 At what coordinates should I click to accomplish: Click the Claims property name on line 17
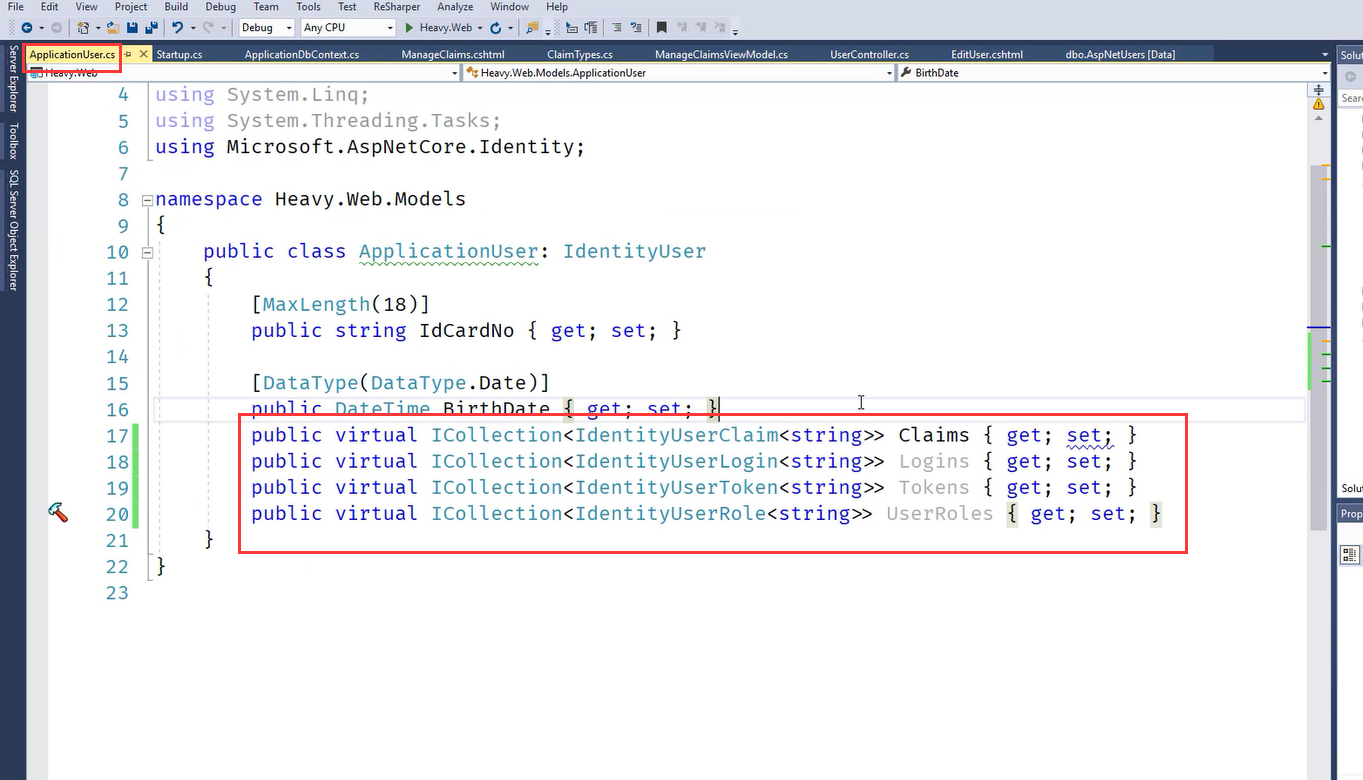(934, 435)
